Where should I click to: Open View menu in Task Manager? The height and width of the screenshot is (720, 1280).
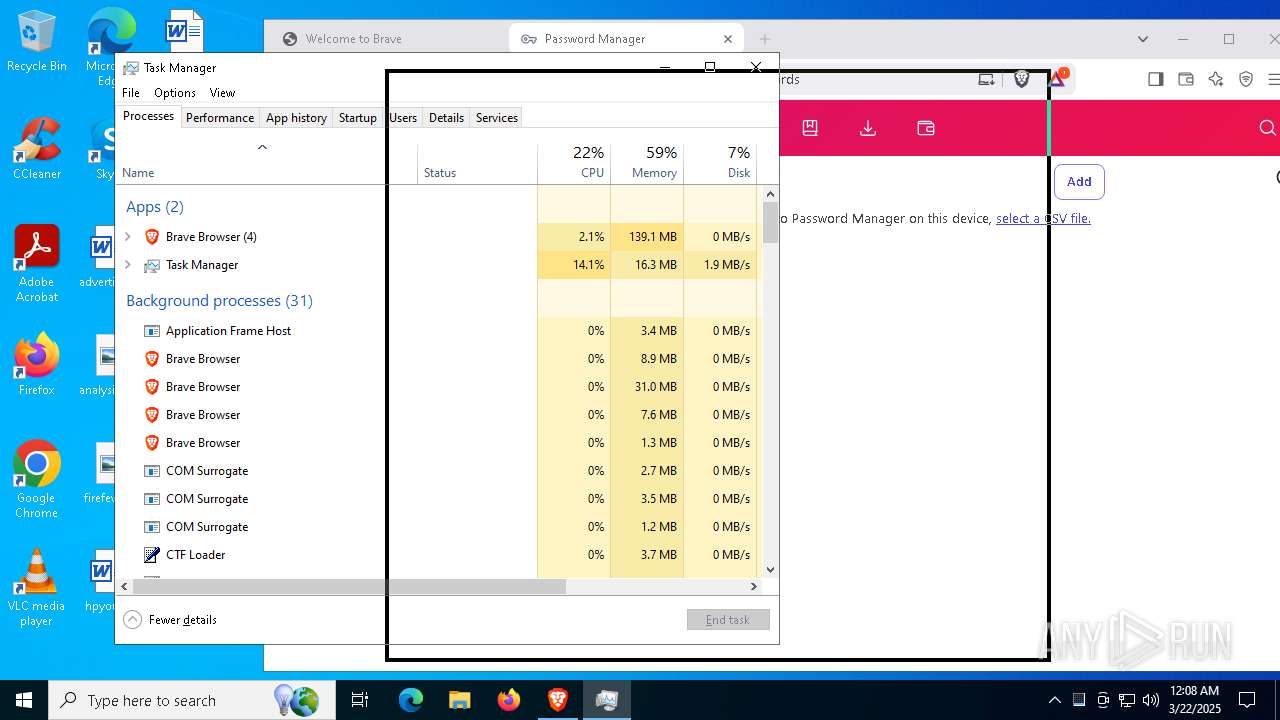pos(222,93)
